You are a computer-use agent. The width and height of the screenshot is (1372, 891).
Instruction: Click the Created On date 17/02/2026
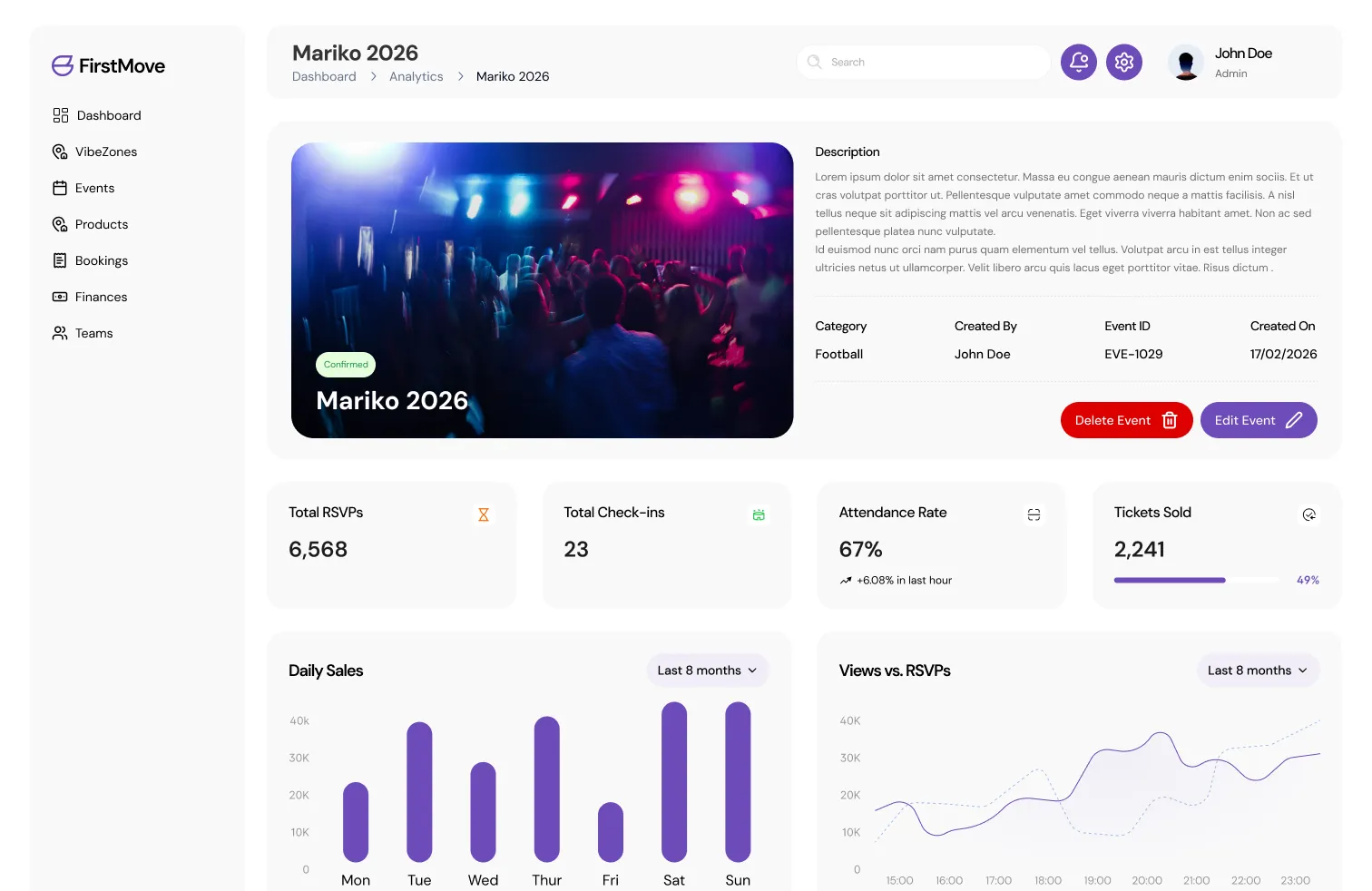(x=1283, y=354)
